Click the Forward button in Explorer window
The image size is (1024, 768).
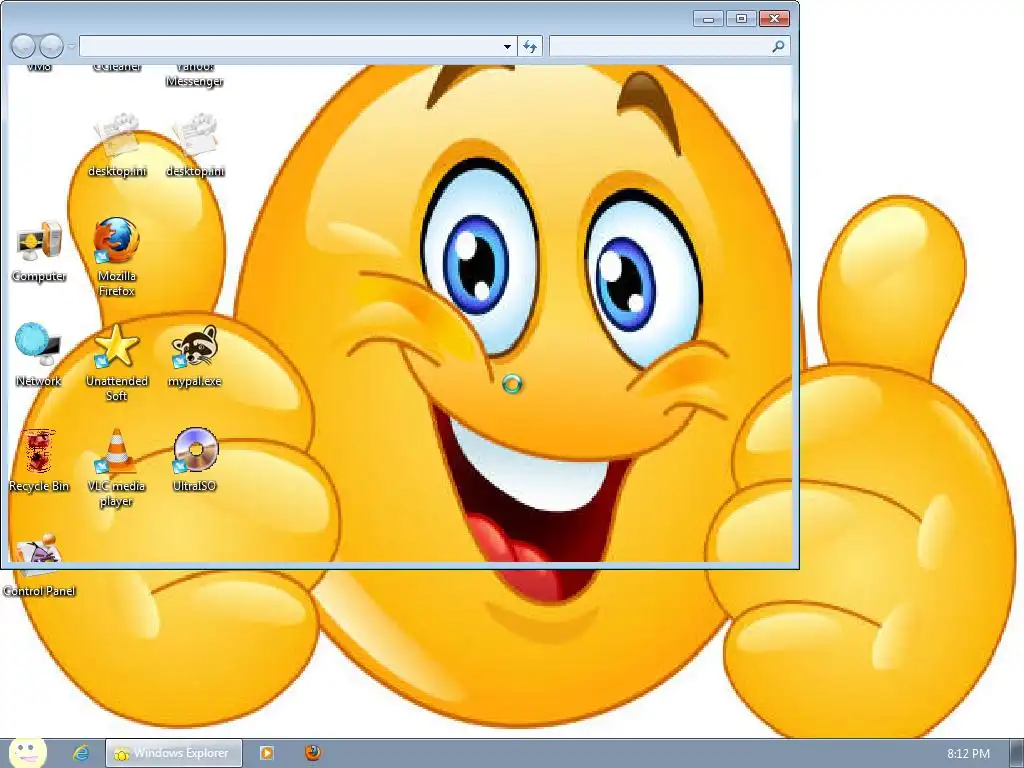tap(51, 46)
